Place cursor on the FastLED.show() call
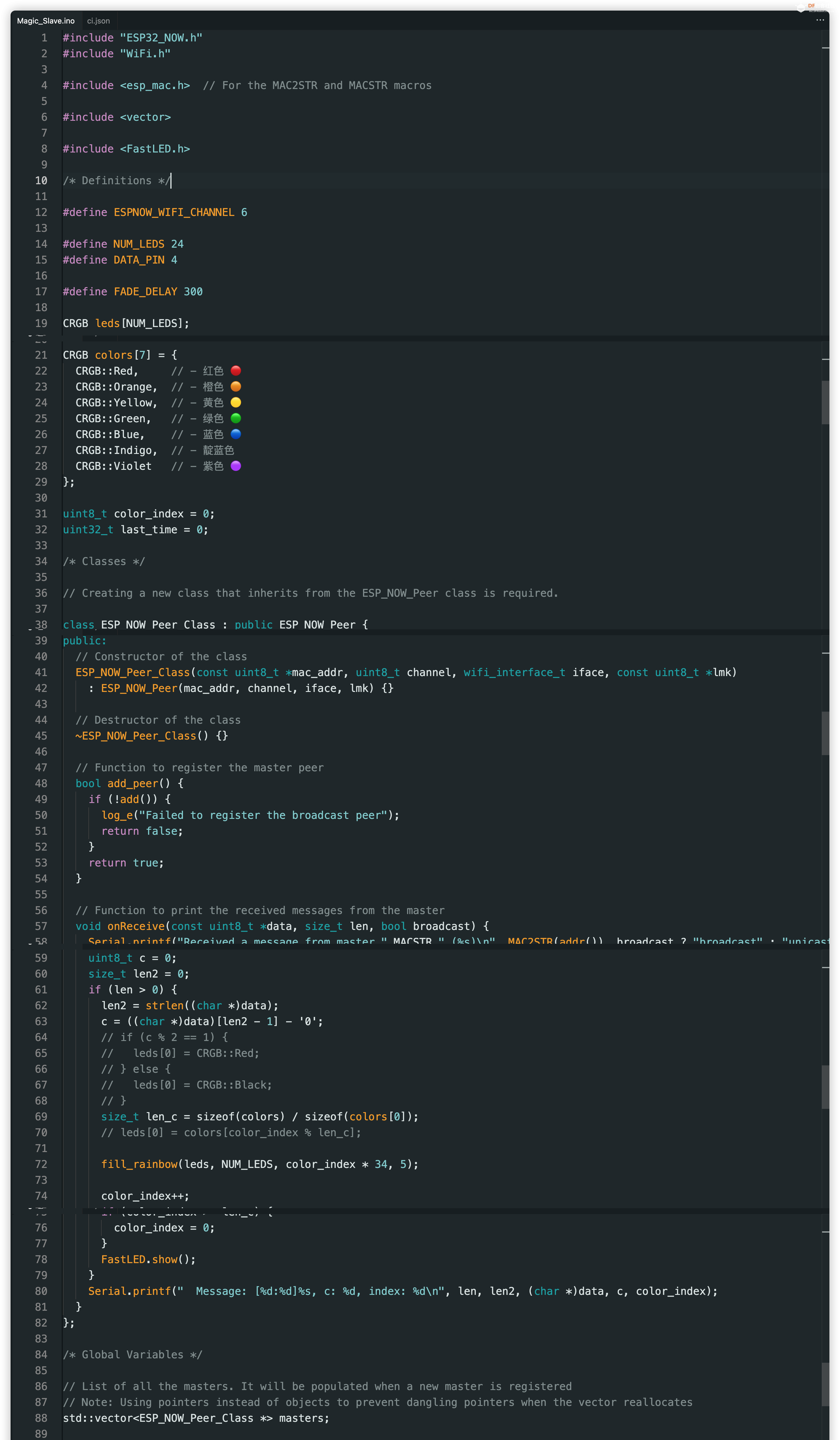Screen dimensions: 840x1440 [x=148, y=1259]
